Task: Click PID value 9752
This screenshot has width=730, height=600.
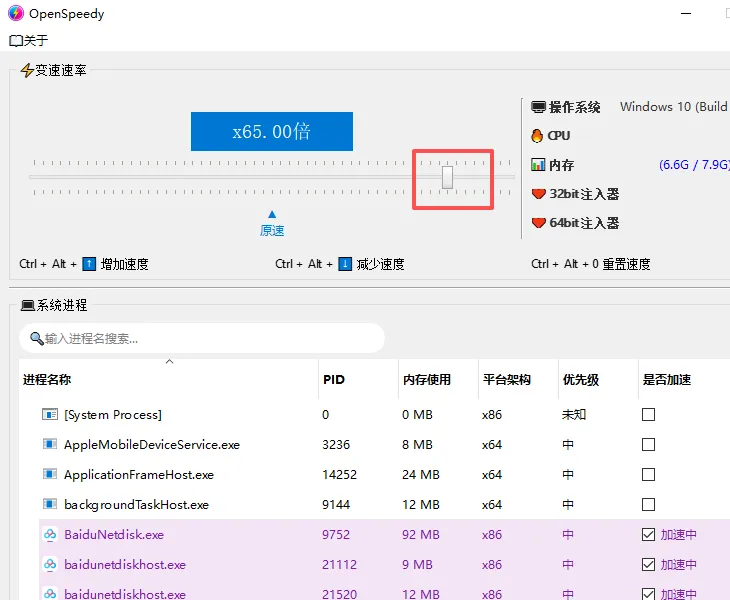Action: [x=336, y=534]
